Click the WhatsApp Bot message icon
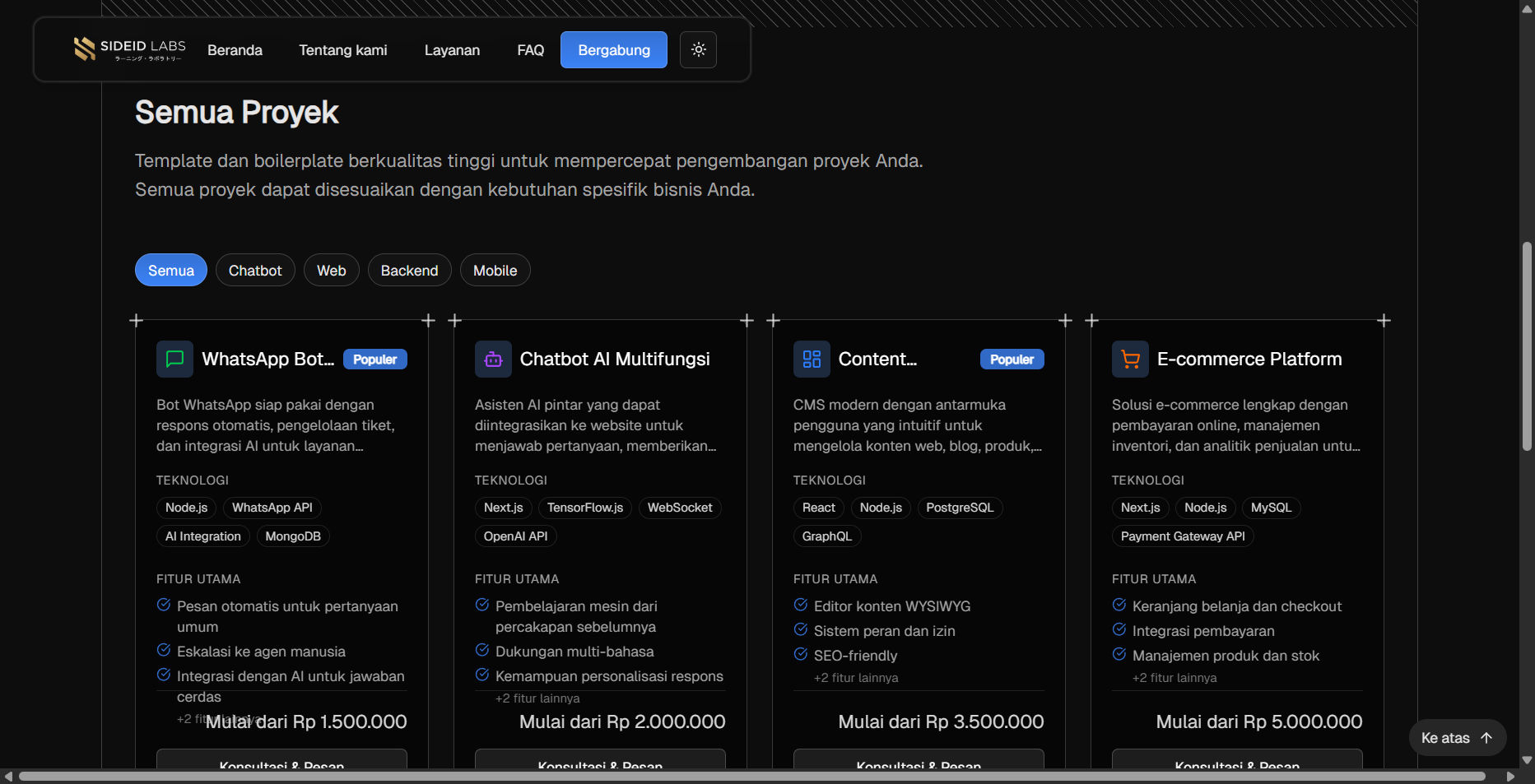 174,359
